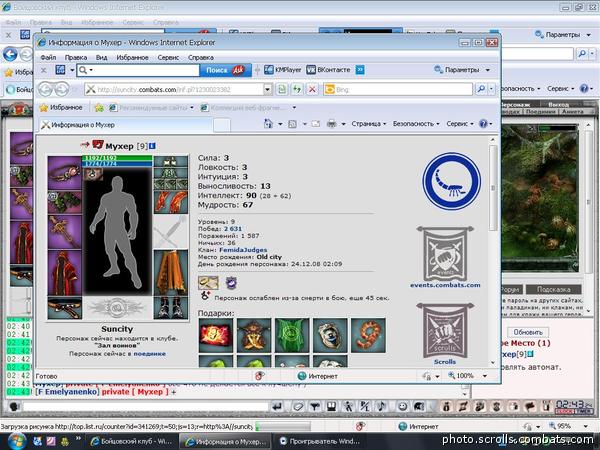Select the Информация о Мухер tab
This screenshot has width=600, height=450.
click(125, 125)
